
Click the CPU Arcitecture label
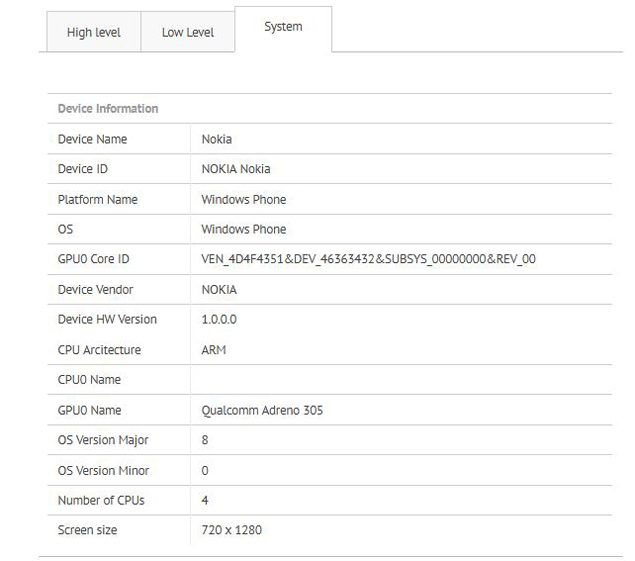(x=99, y=350)
